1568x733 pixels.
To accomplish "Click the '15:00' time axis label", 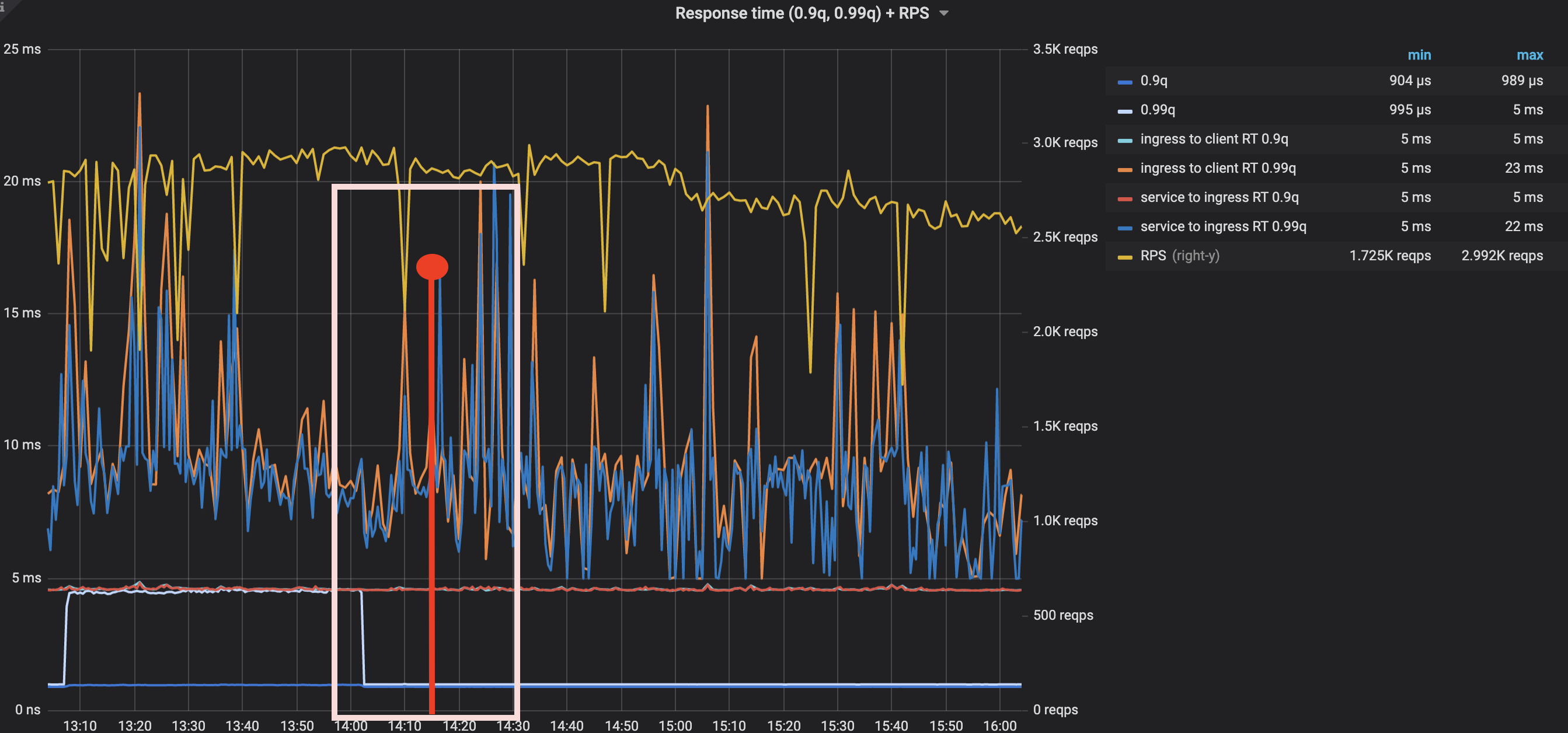I will point(675,725).
